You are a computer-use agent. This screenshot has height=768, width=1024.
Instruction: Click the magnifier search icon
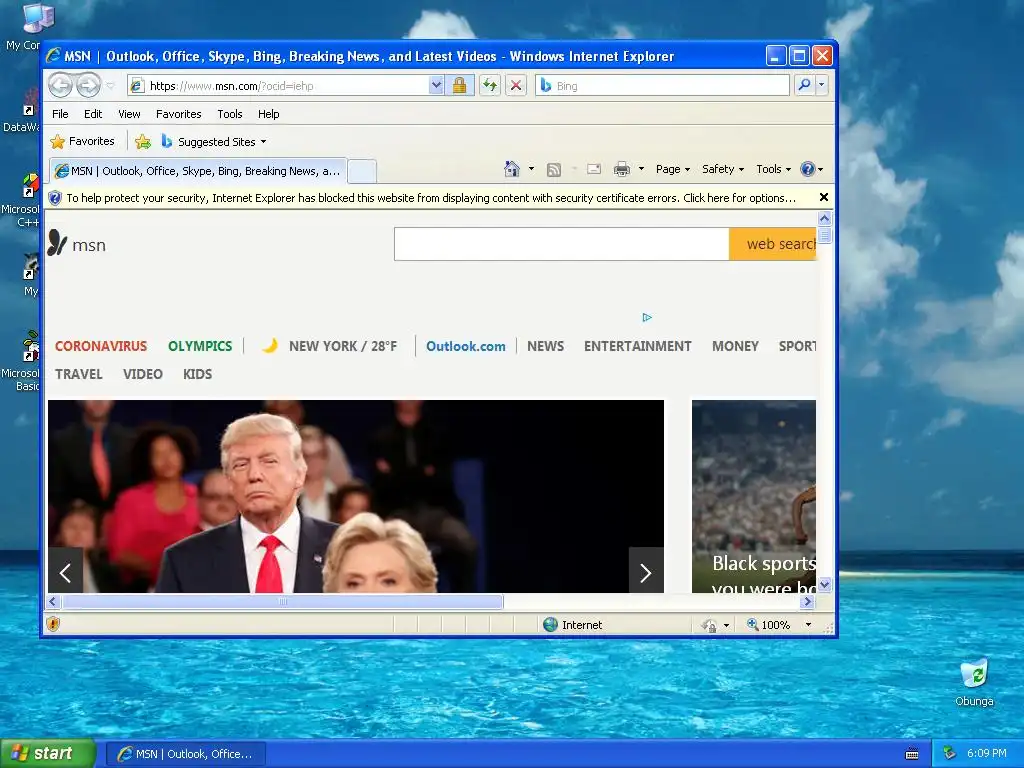(x=805, y=85)
